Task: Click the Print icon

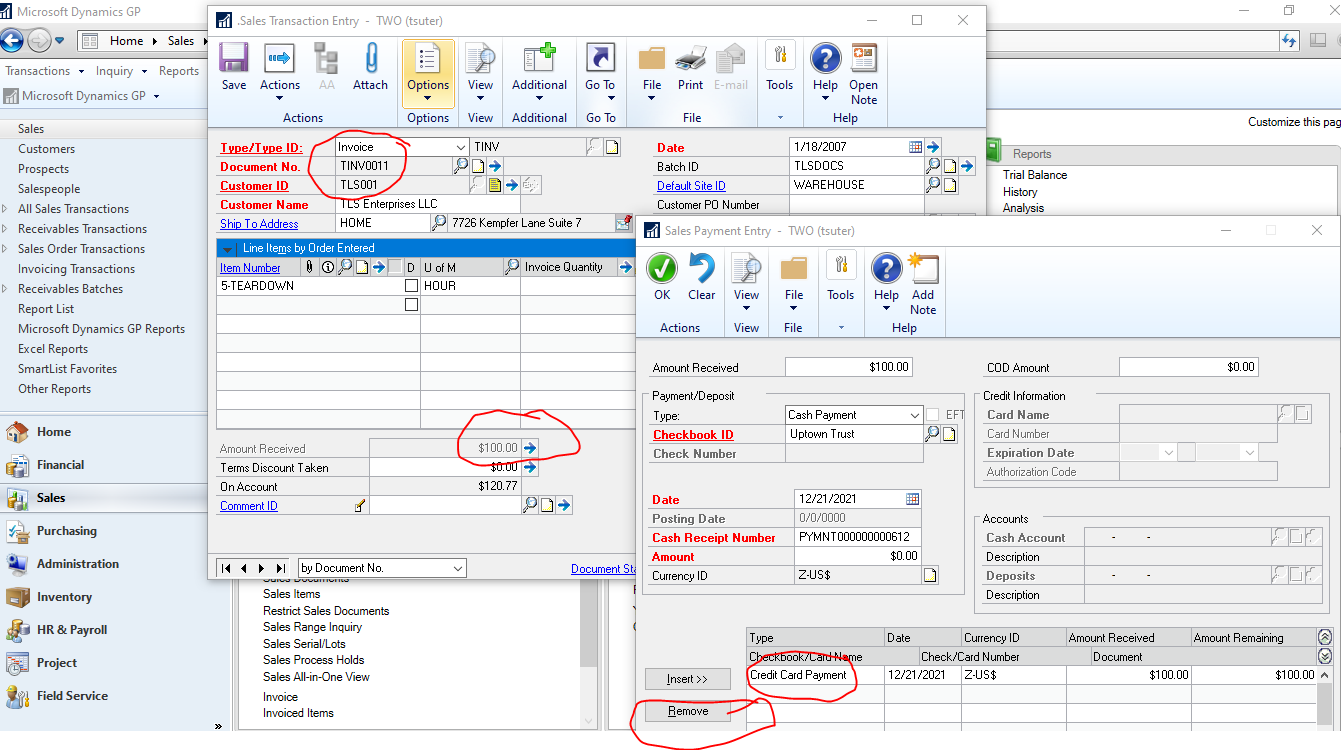Action: pyautogui.click(x=691, y=67)
